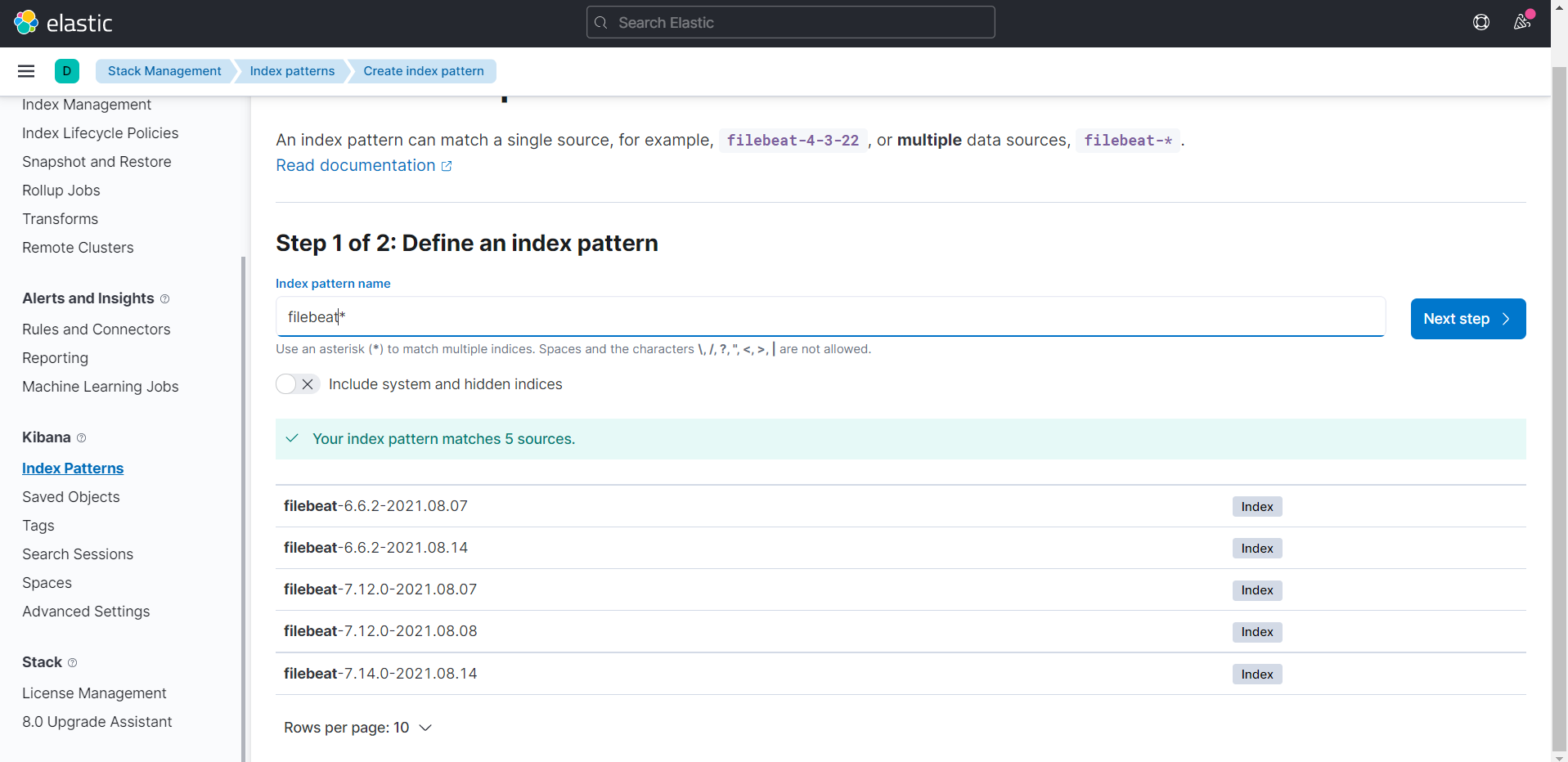
Task: Open the newsfeed notifications icon
Action: click(1522, 22)
